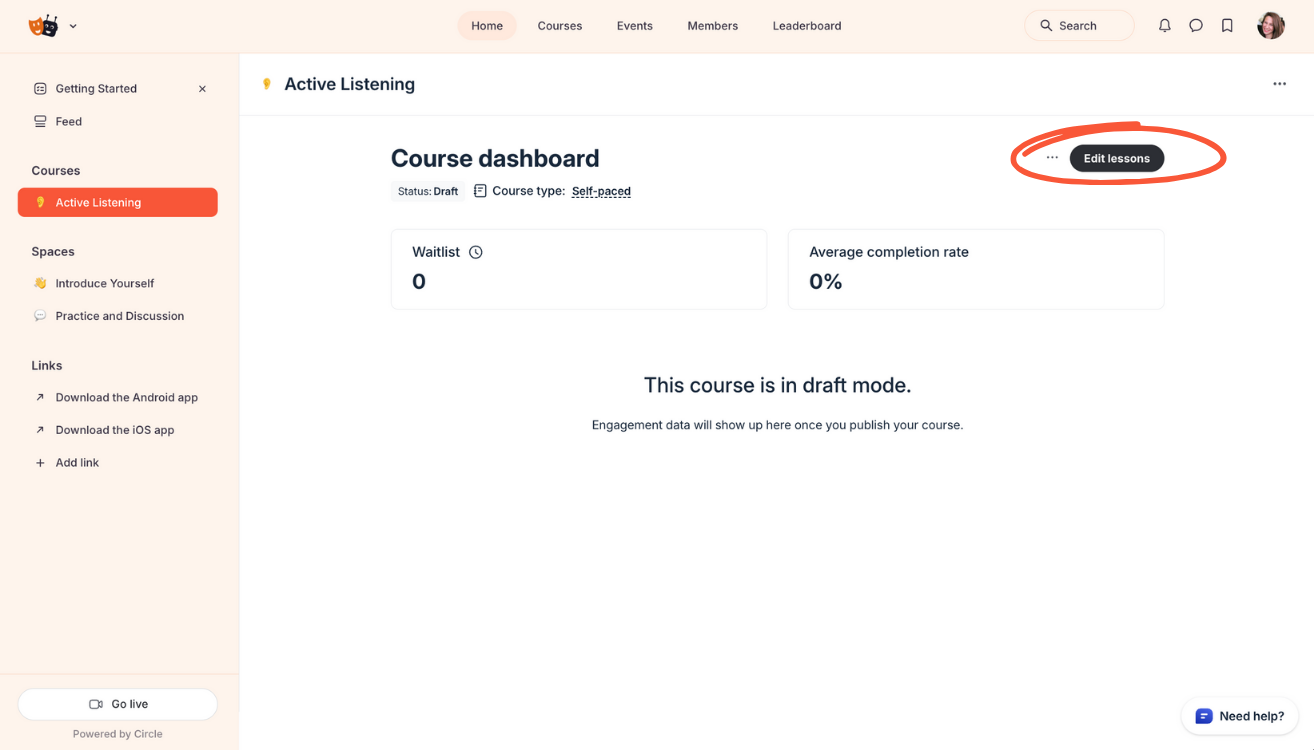The width and height of the screenshot is (1314, 751).
Task: Click the bookmarks icon in header
Action: 1227,26
